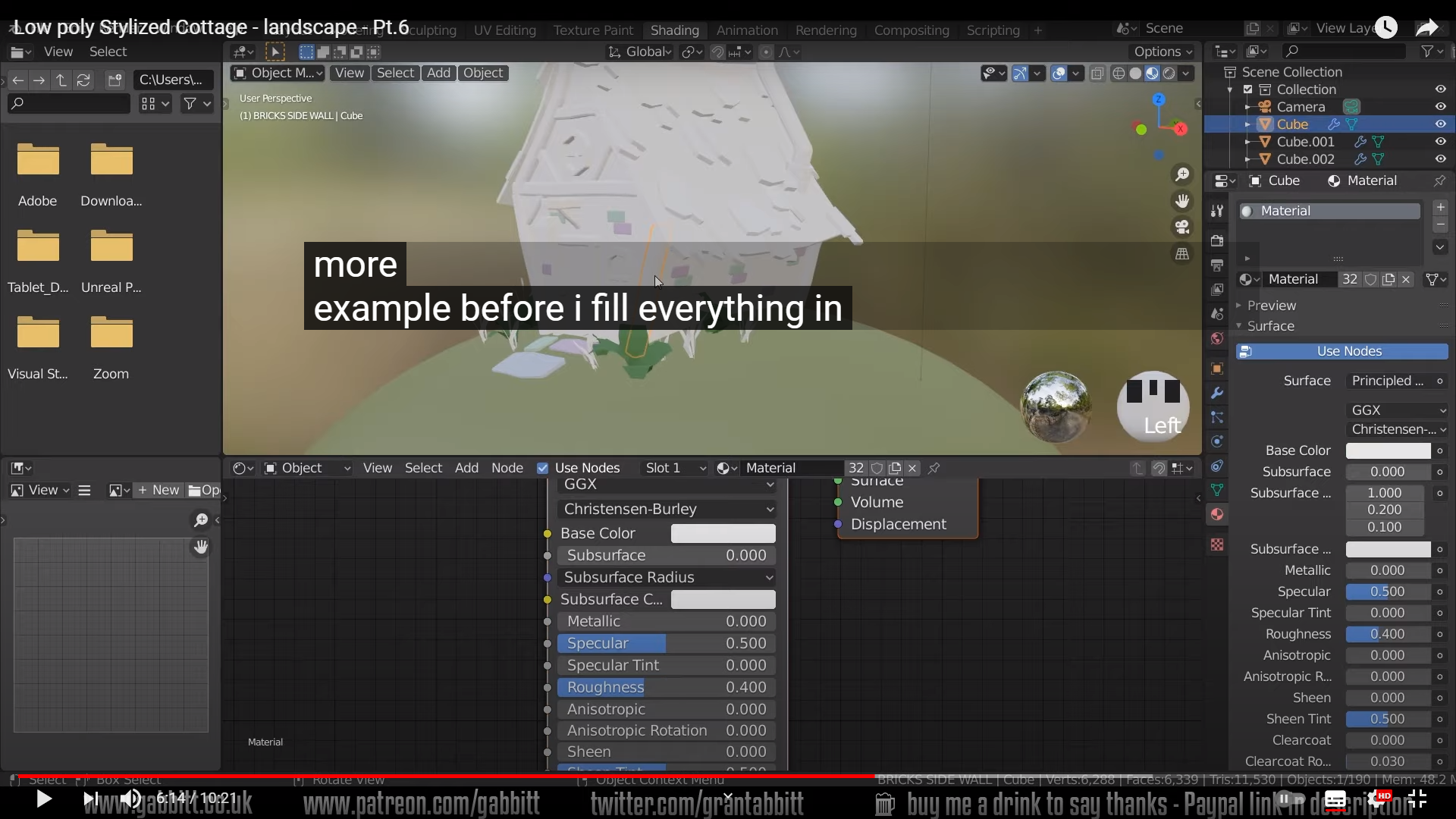The image size is (1456, 819).
Task: Select material preview shading mode
Action: click(x=1153, y=74)
